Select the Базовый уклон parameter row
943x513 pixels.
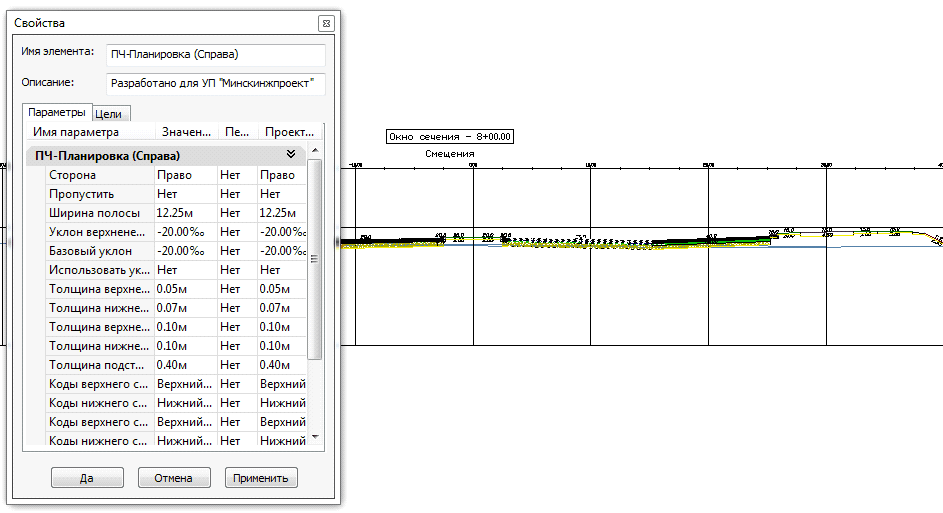tap(97, 251)
